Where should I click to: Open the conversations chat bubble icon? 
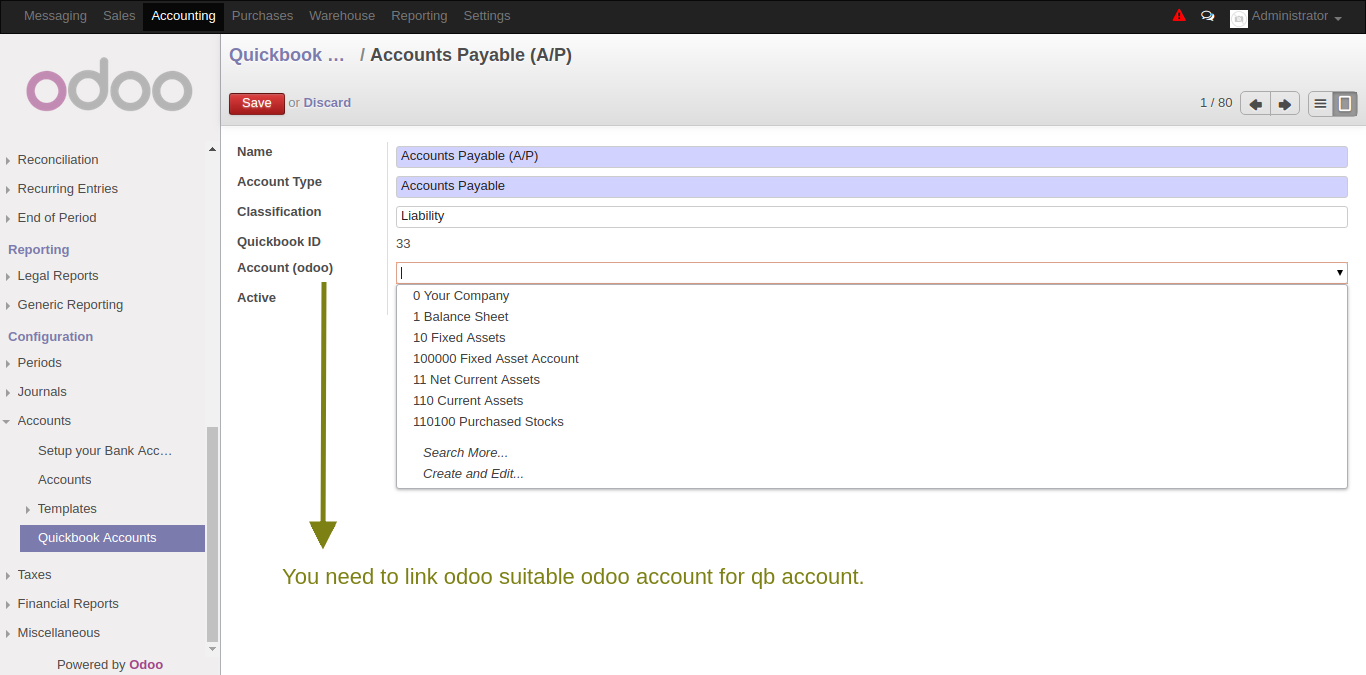(1208, 16)
